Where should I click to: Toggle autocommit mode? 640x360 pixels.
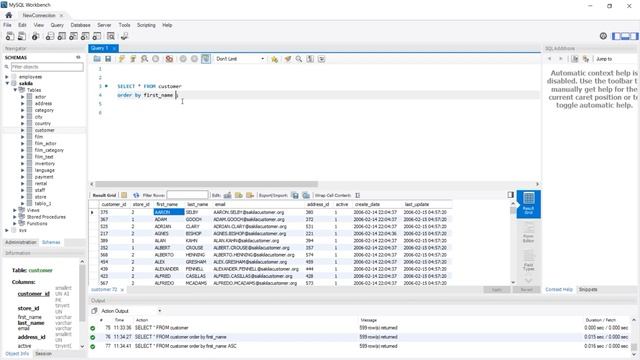[206, 59]
